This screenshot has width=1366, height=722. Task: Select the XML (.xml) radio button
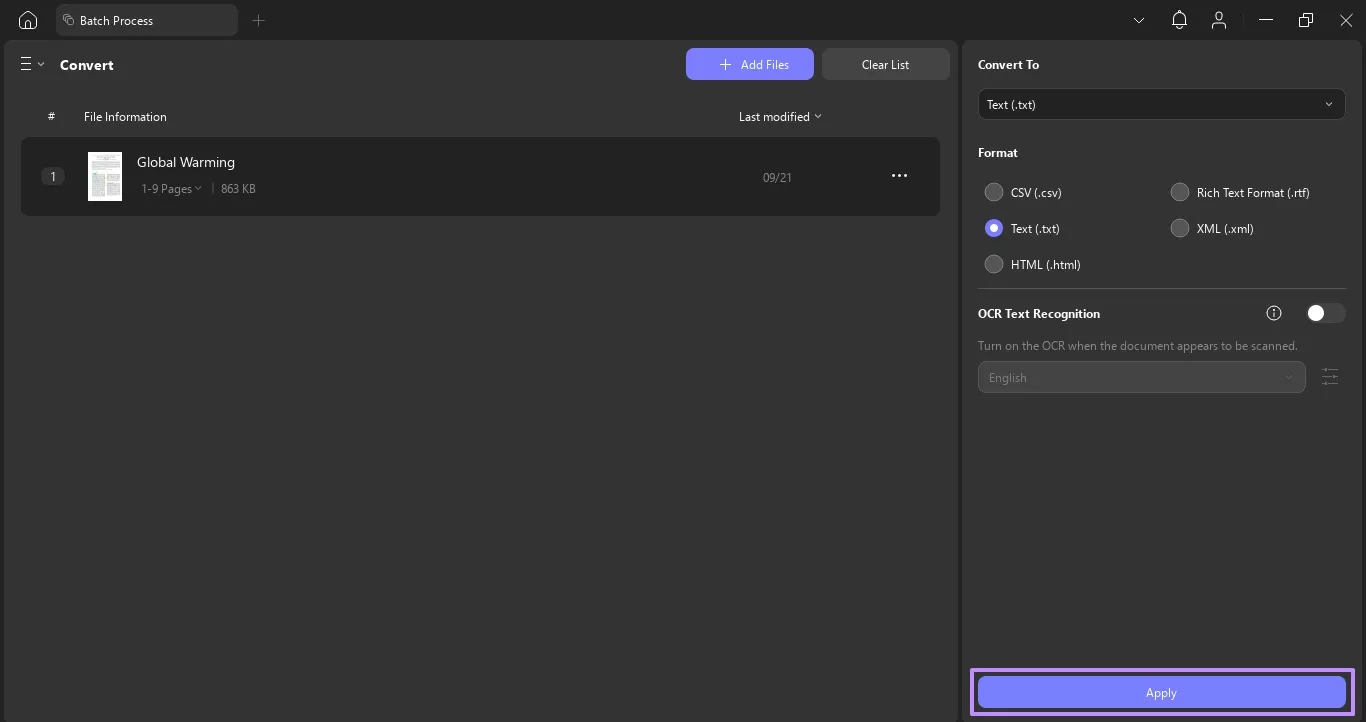(x=1180, y=228)
